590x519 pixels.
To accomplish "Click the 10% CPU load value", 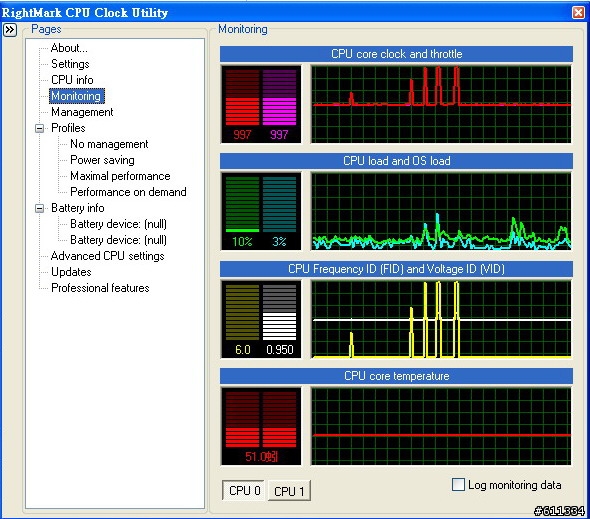I will [242, 241].
